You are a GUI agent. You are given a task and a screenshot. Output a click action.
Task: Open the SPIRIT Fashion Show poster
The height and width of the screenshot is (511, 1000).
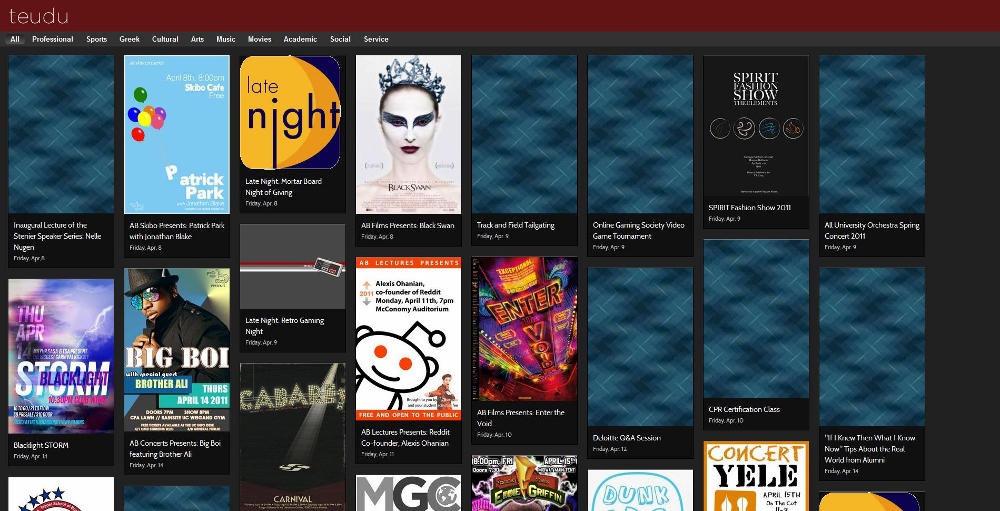(x=756, y=126)
